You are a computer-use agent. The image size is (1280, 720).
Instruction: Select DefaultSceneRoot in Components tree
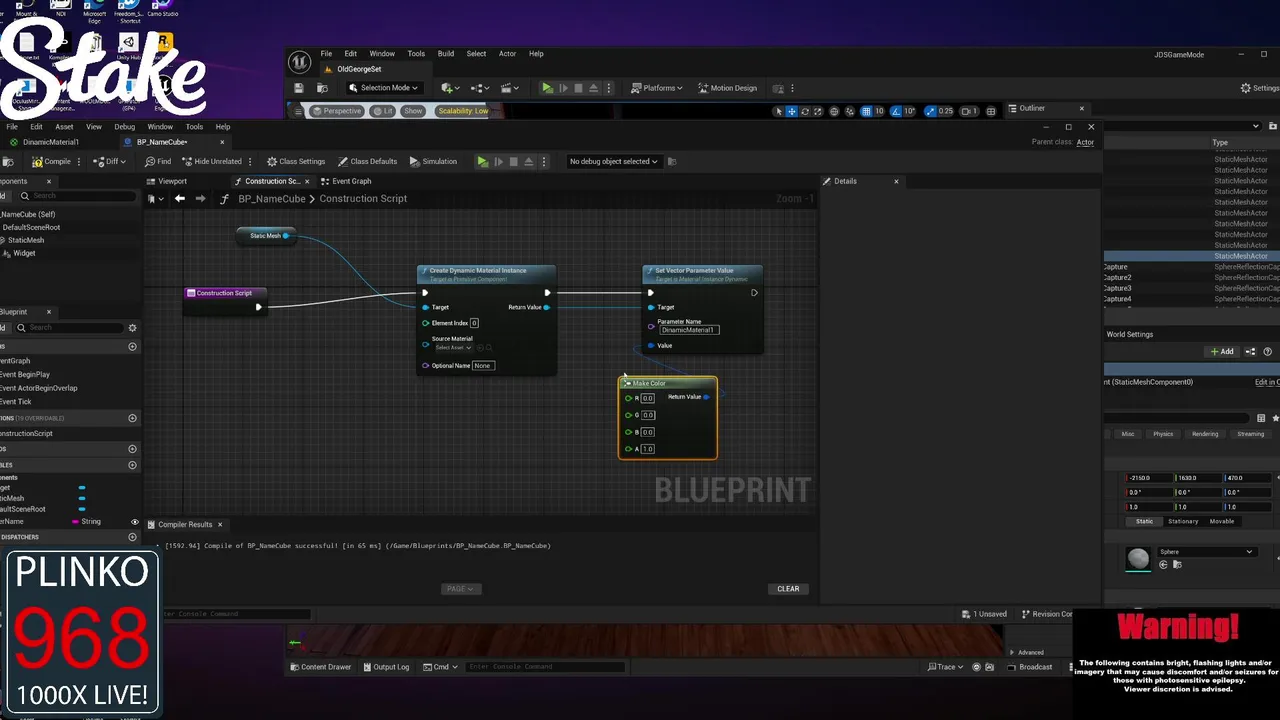coord(30,227)
